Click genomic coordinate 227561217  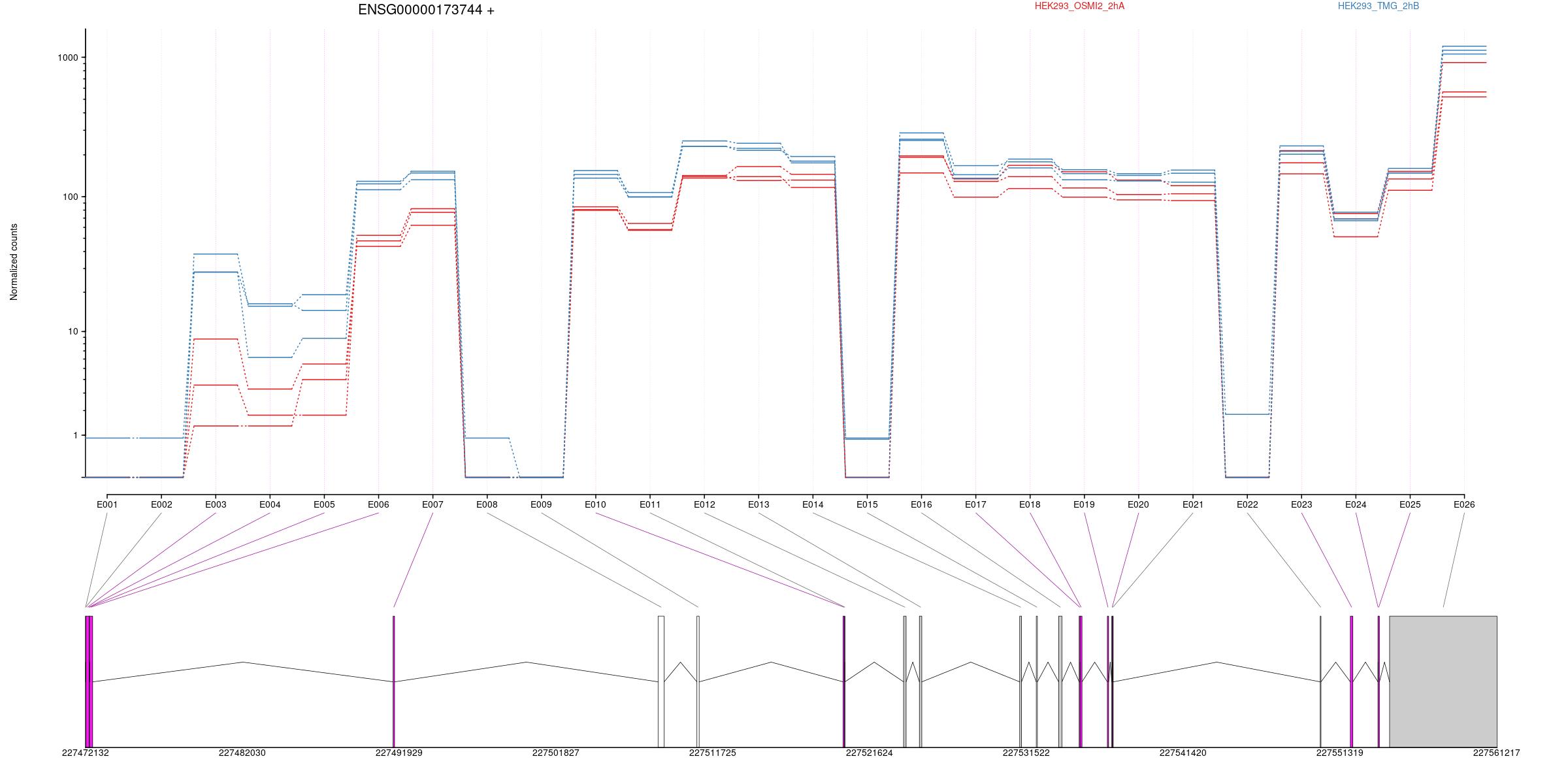tap(1497, 753)
